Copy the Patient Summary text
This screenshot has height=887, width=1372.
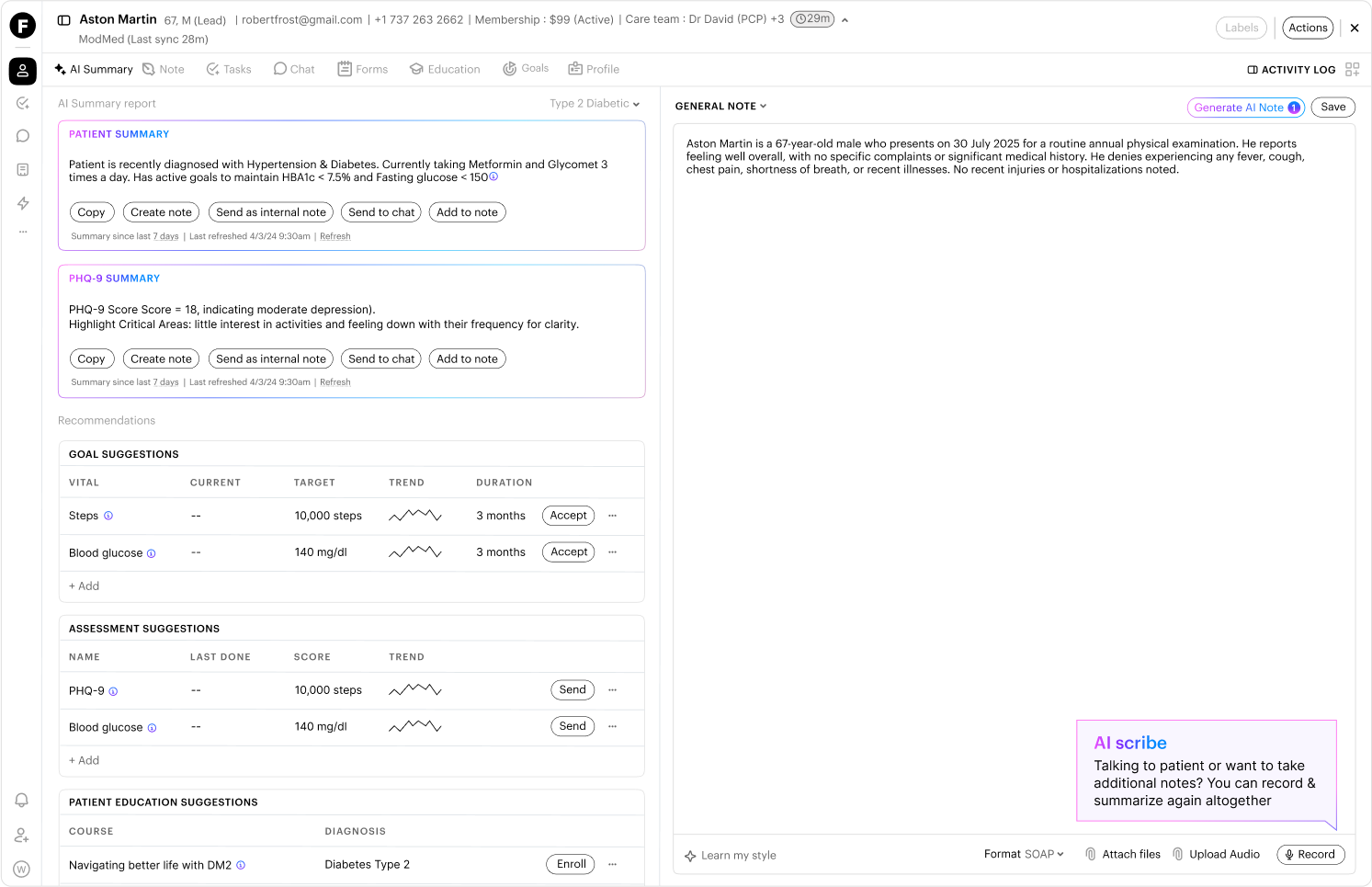[91, 212]
